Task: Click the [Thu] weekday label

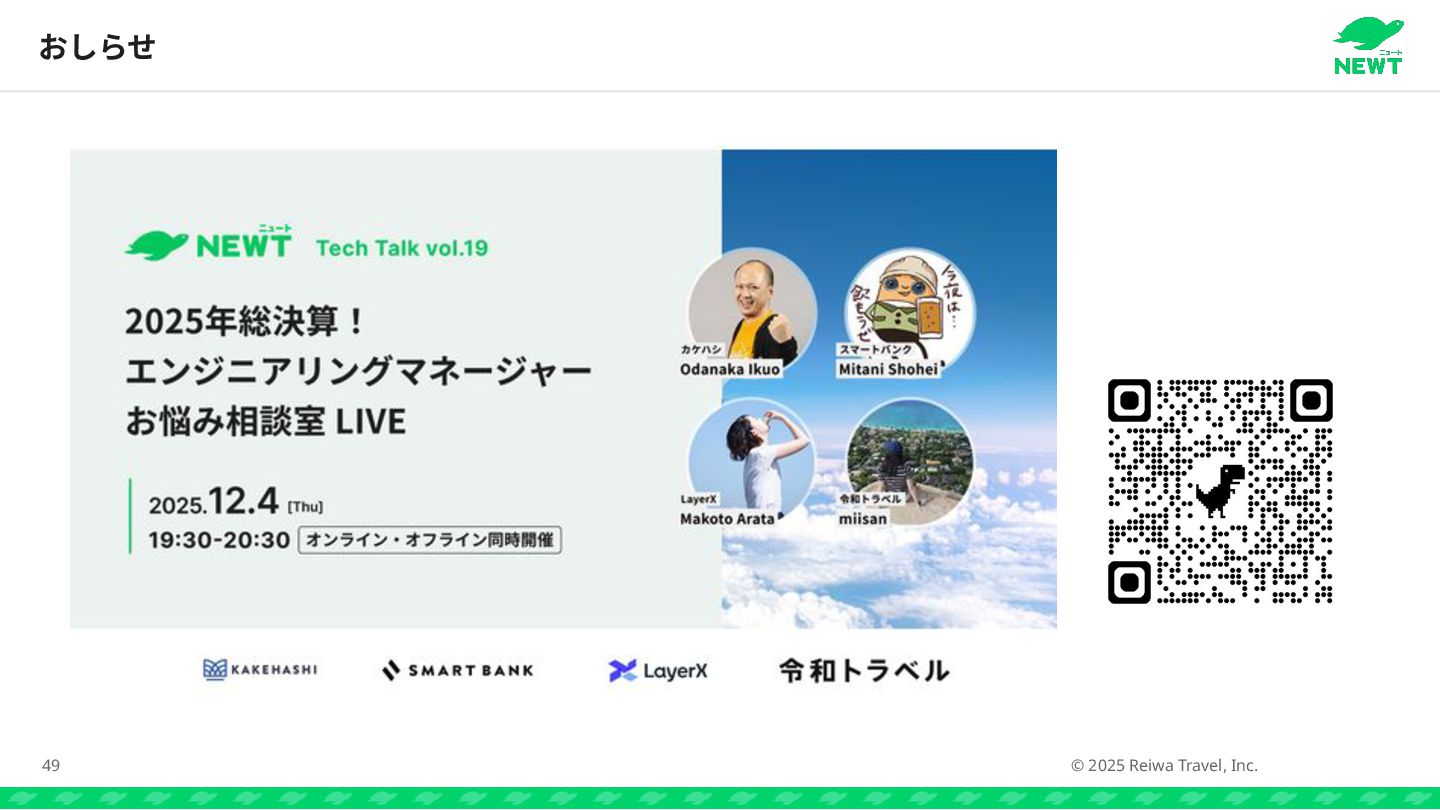Action: [x=305, y=507]
